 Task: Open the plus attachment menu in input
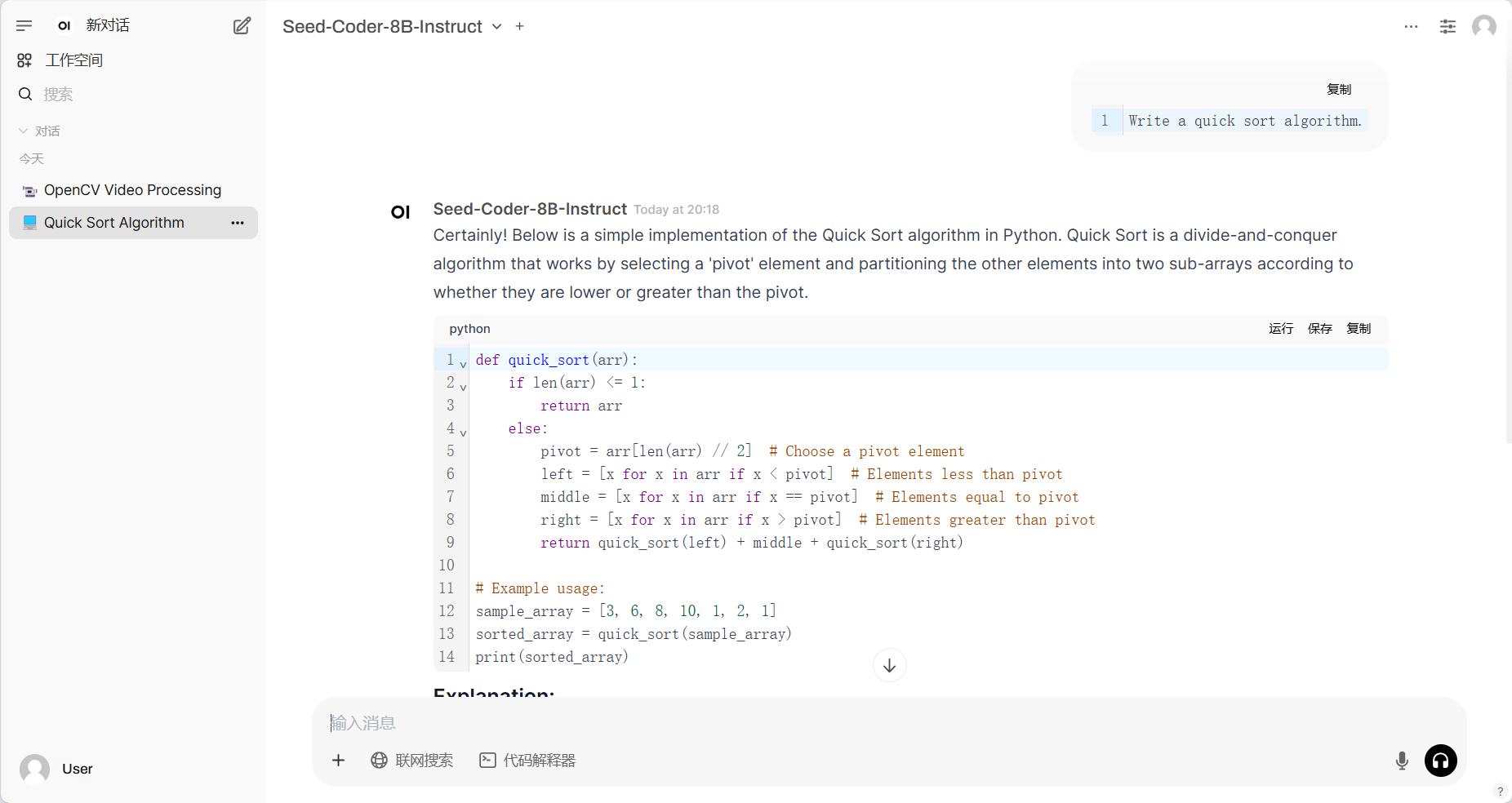[338, 761]
